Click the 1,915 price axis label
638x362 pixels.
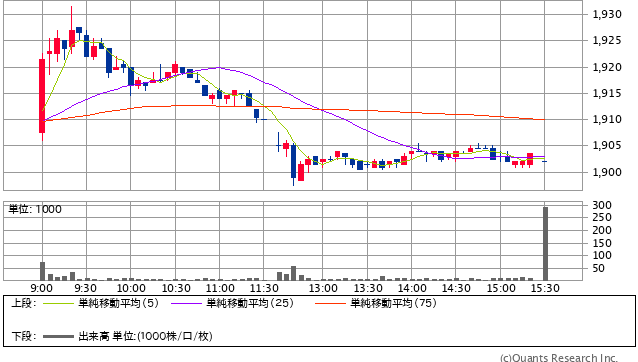[607, 93]
